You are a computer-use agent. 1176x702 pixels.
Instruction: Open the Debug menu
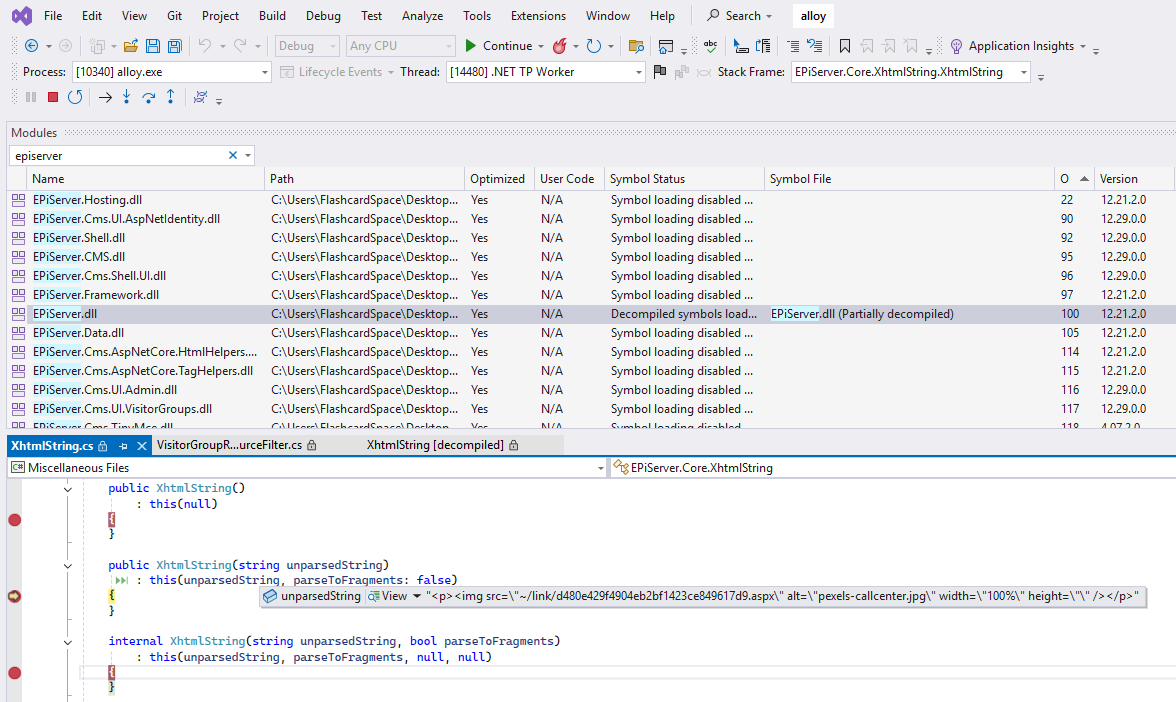323,16
